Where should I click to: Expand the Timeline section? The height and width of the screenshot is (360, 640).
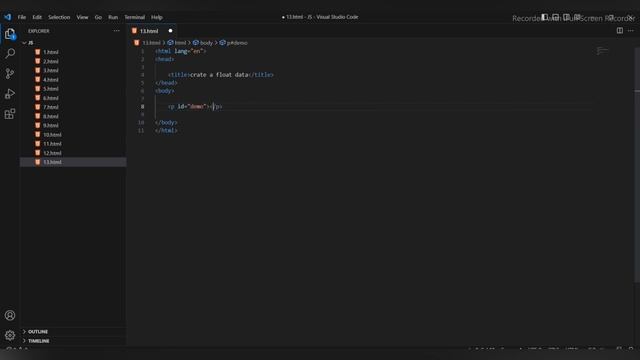pyautogui.click(x=38, y=341)
